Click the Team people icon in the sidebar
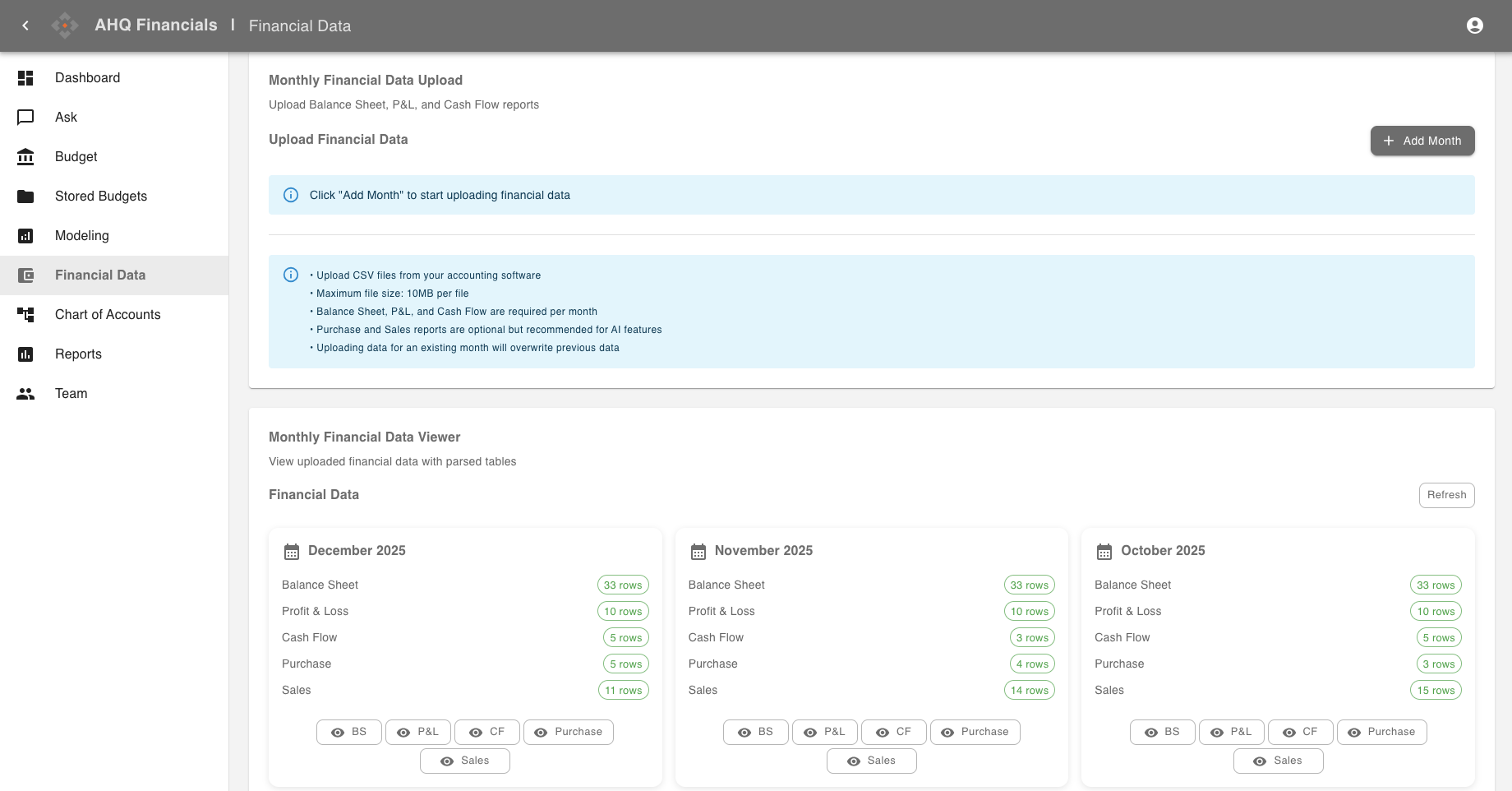Image resolution: width=1512 pixels, height=791 pixels. [x=25, y=394]
